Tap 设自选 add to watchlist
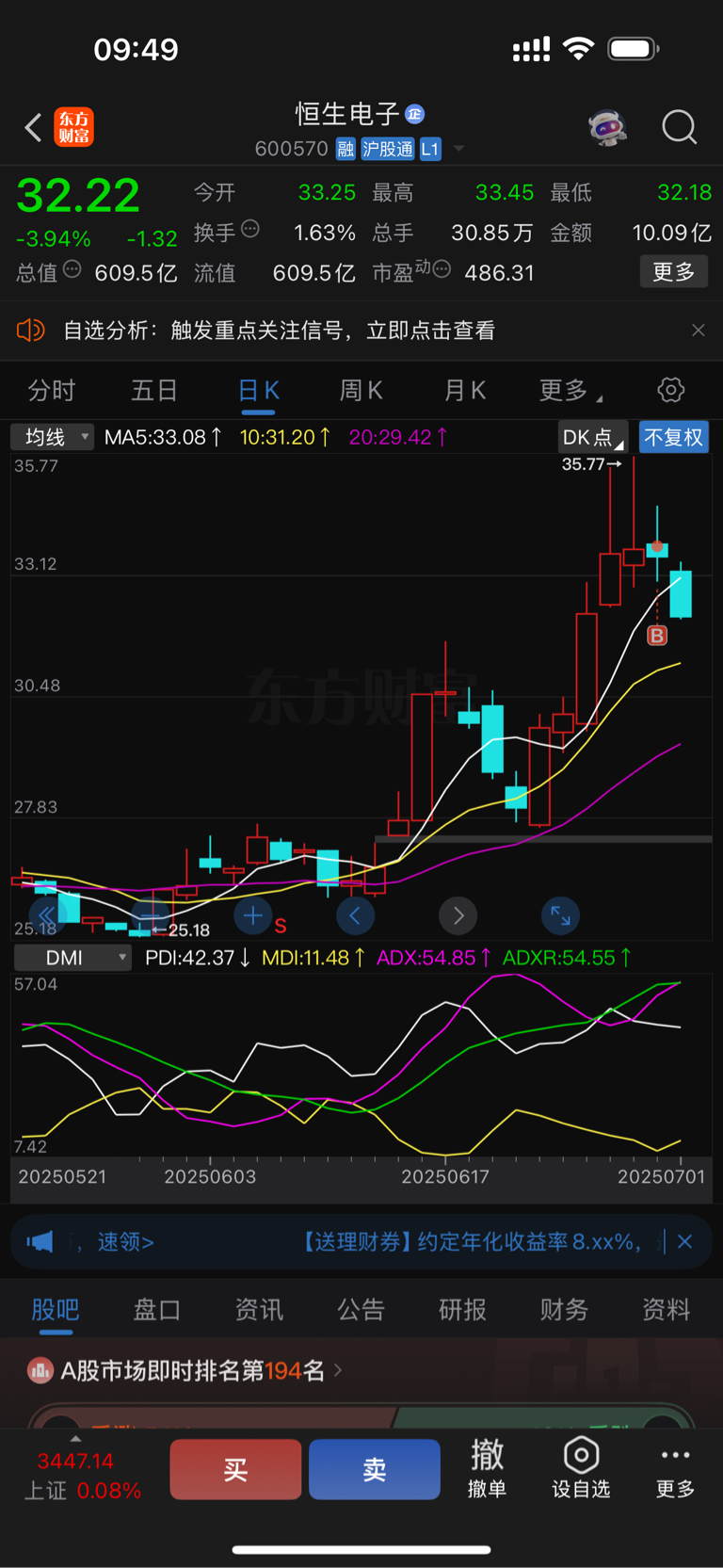Screen dimensions: 723x1568 tap(581, 1468)
